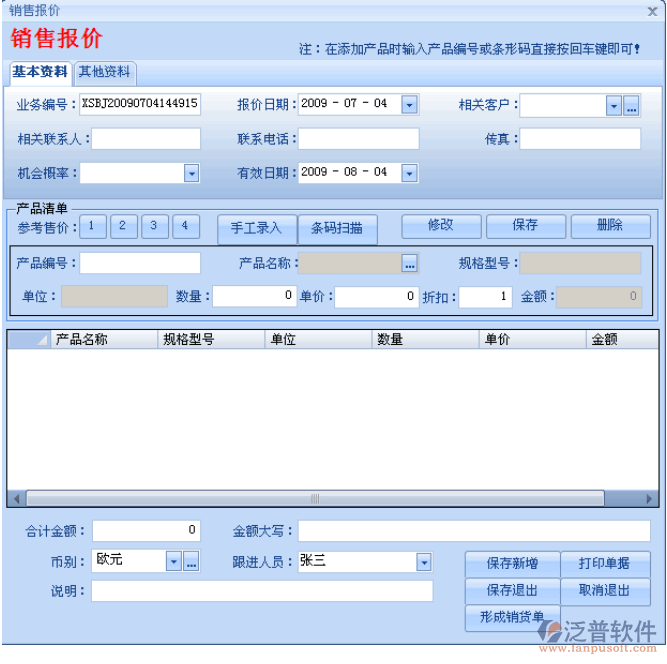
Task: Close the 销售报价 window
Action: [x=653, y=11]
